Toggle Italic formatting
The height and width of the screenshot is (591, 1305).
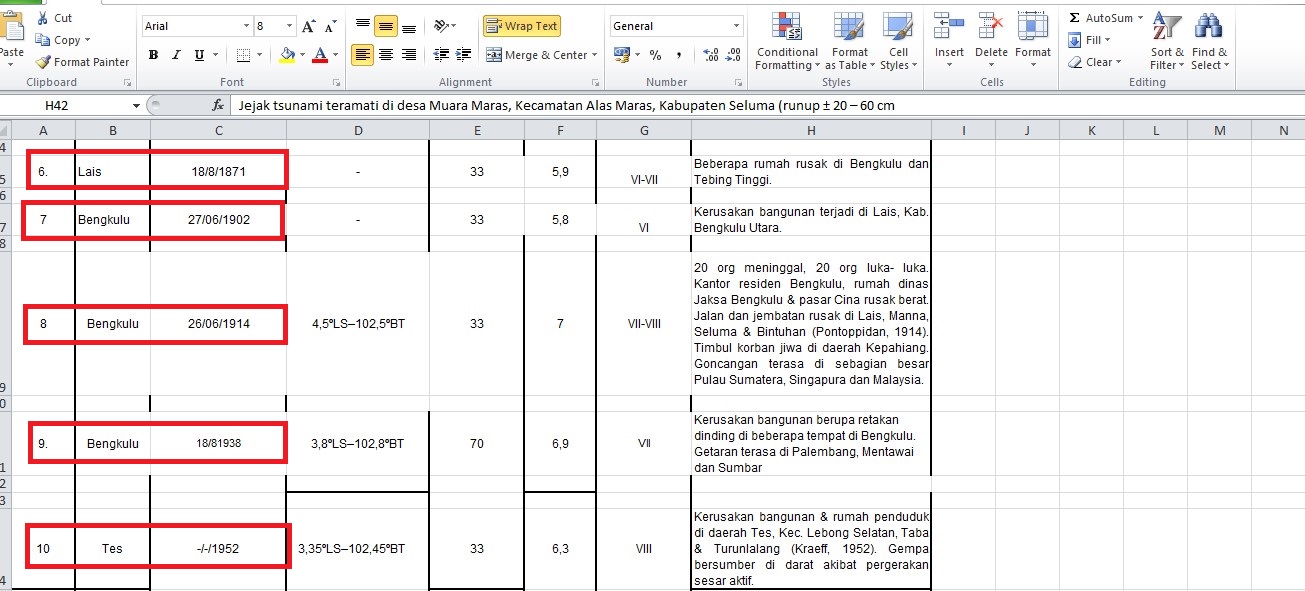point(177,55)
